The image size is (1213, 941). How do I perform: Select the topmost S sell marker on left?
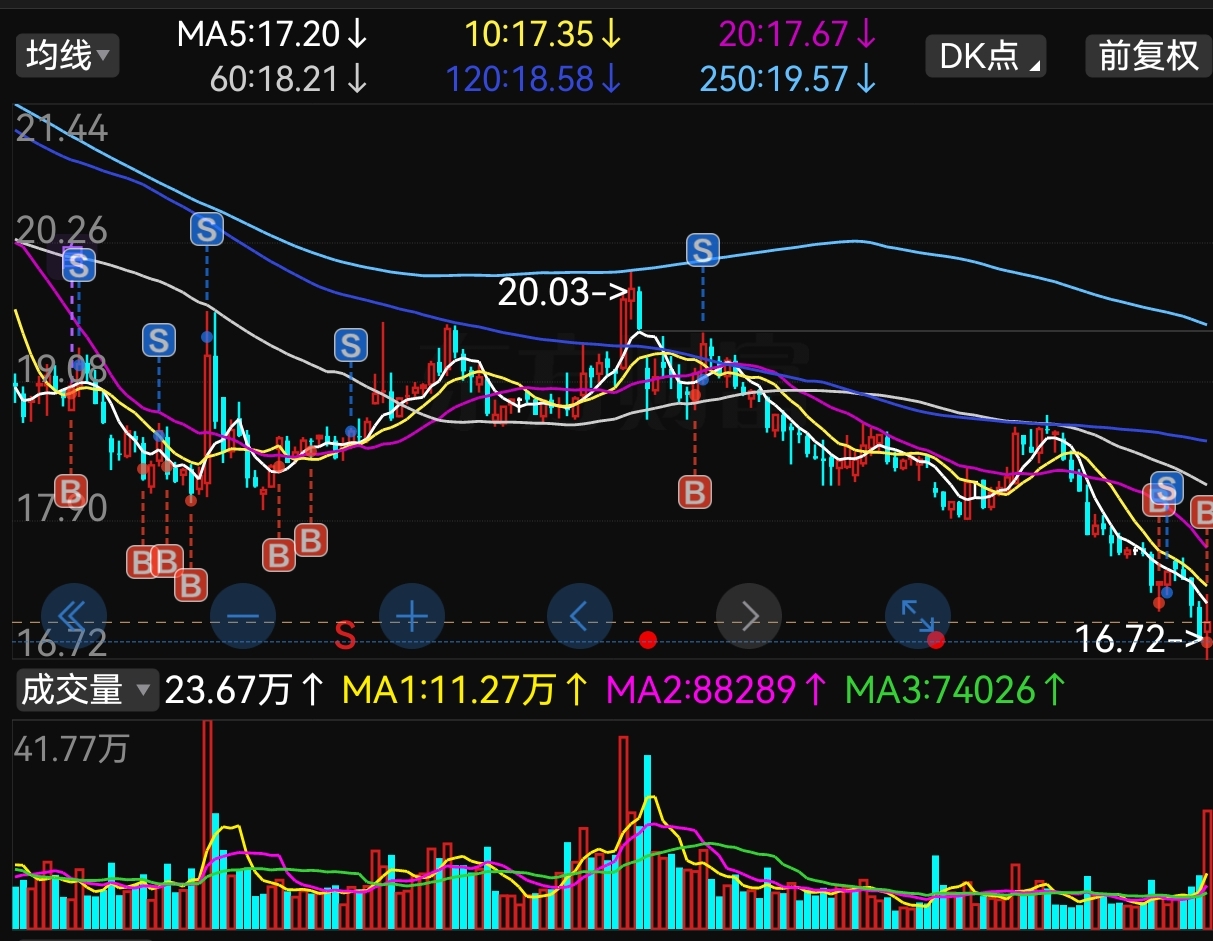(206, 229)
